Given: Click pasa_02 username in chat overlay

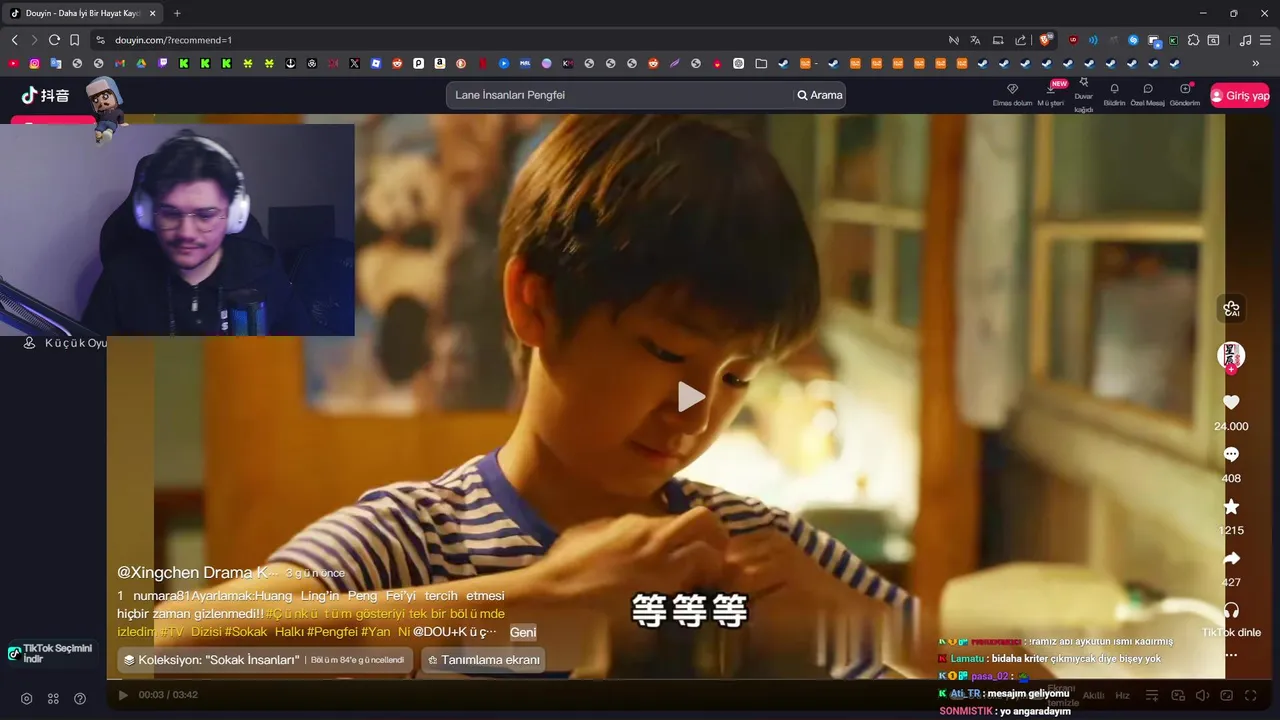Looking at the screenshot, I should [x=989, y=676].
